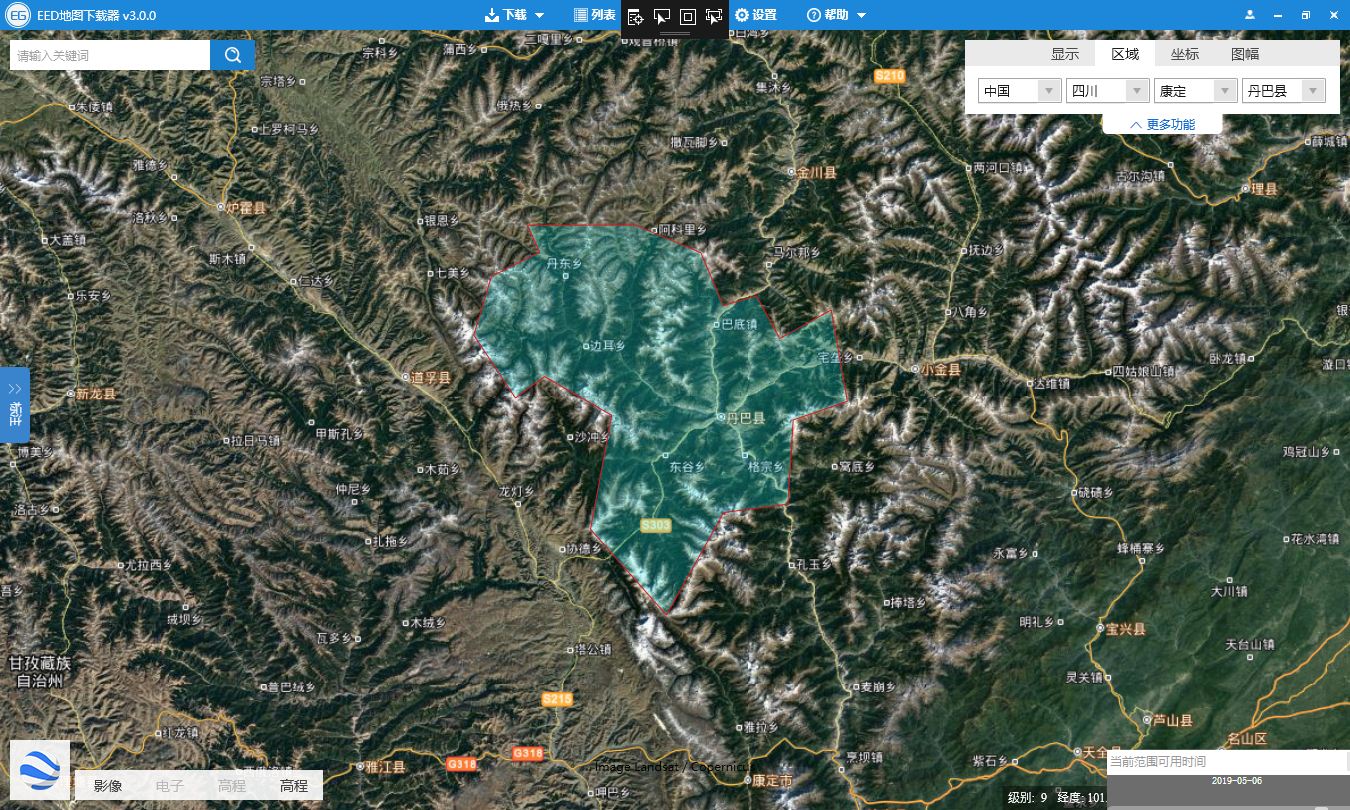The image size is (1350, 810).
Task: Collapse panel via 更多功能 link
Action: 1162,124
